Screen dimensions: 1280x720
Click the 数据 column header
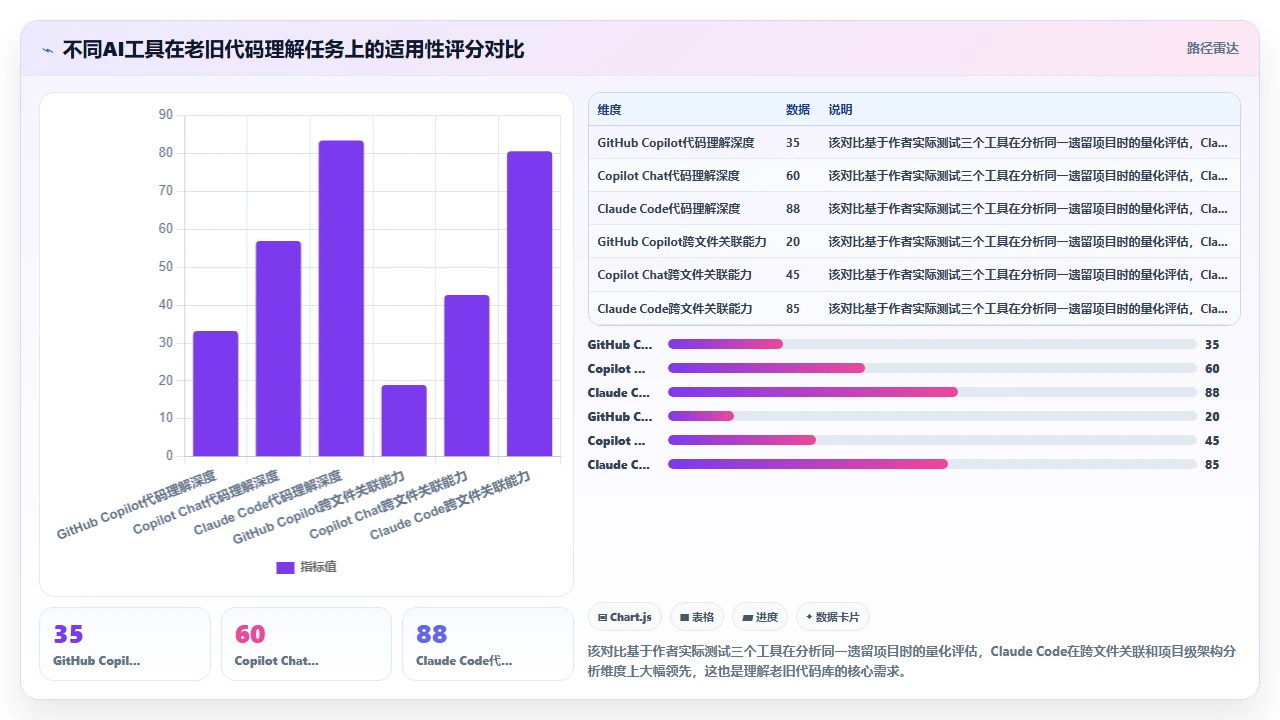[x=798, y=110]
